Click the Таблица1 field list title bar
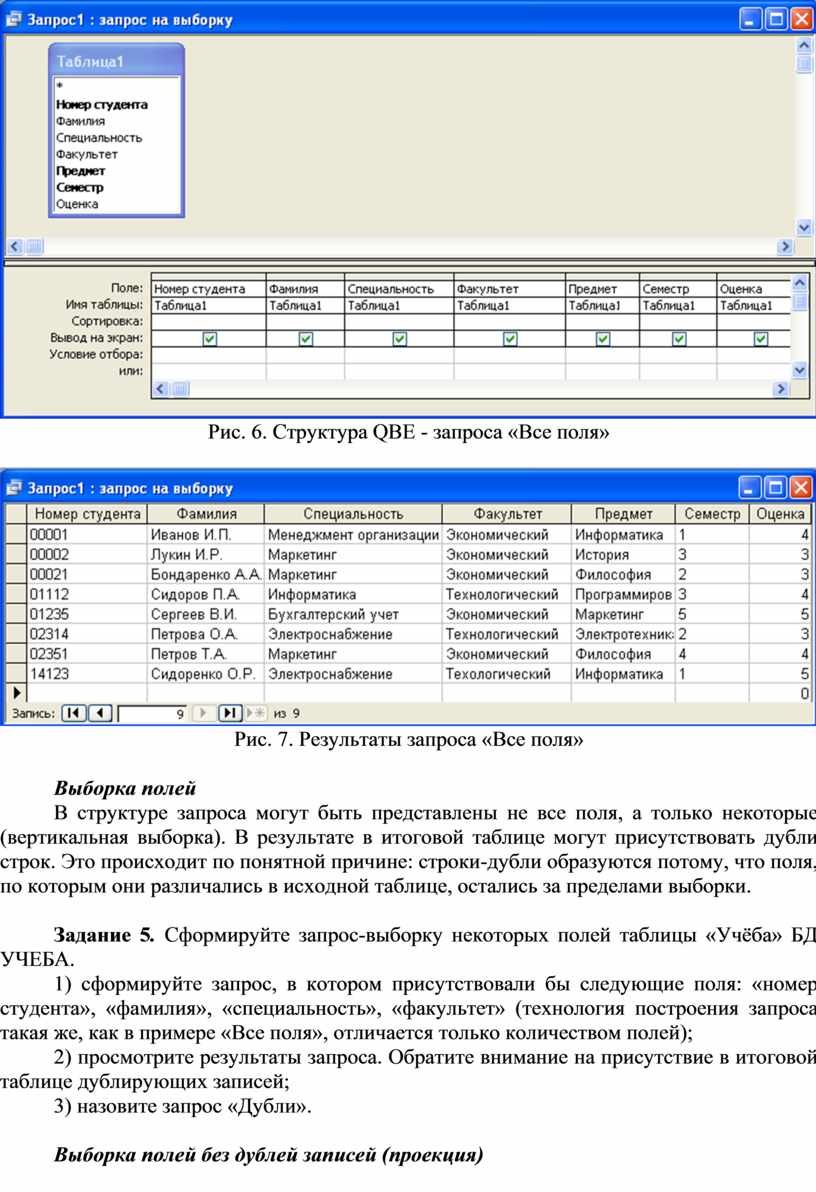 (x=116, y=61)
